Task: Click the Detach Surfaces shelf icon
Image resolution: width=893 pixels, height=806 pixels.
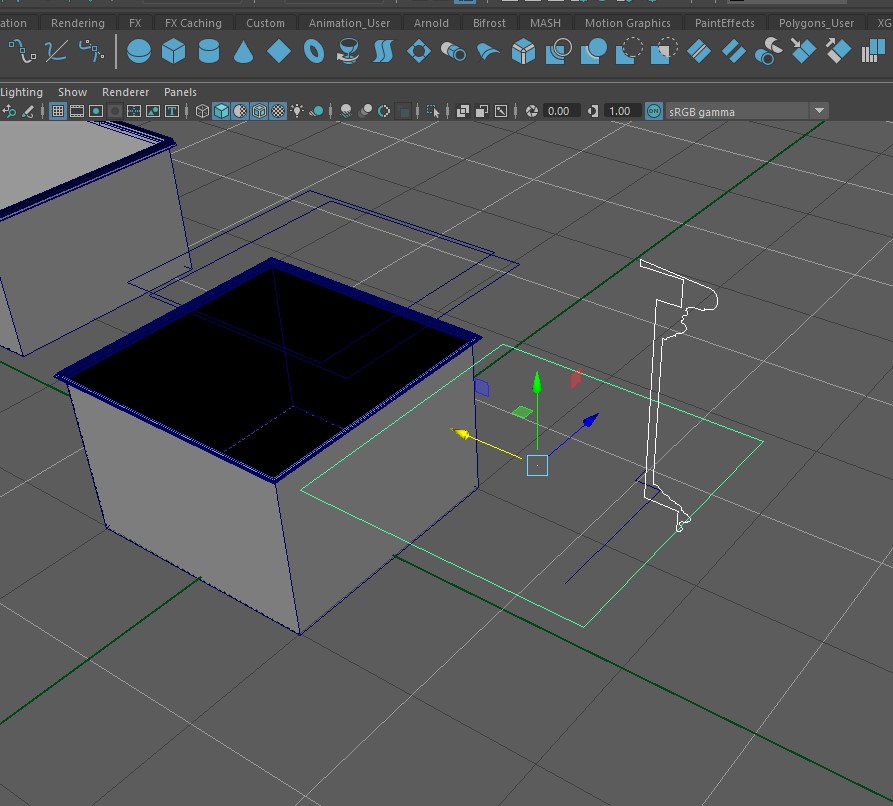Action: 734,51
